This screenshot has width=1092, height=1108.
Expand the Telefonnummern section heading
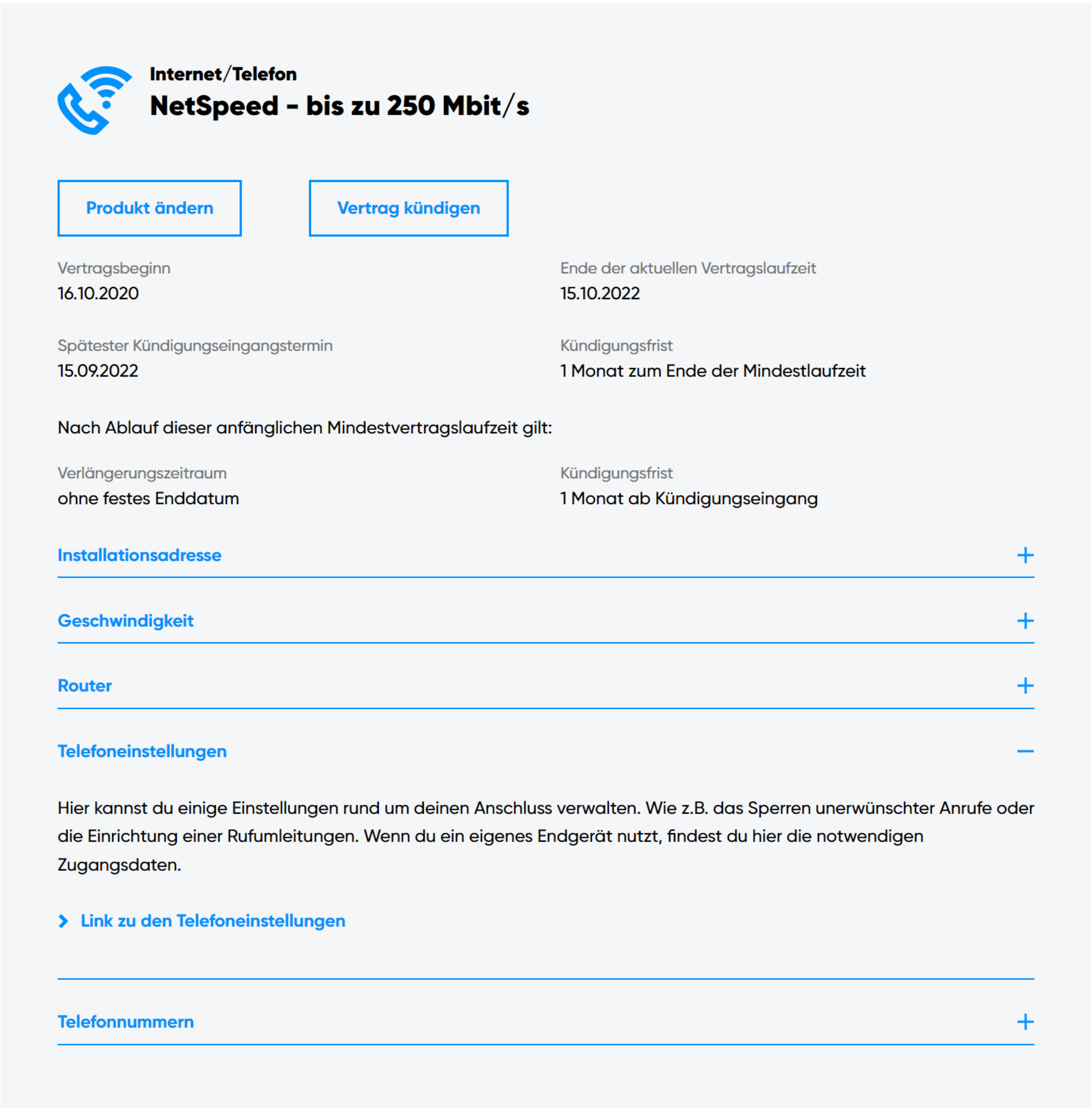click(126, 1022)
